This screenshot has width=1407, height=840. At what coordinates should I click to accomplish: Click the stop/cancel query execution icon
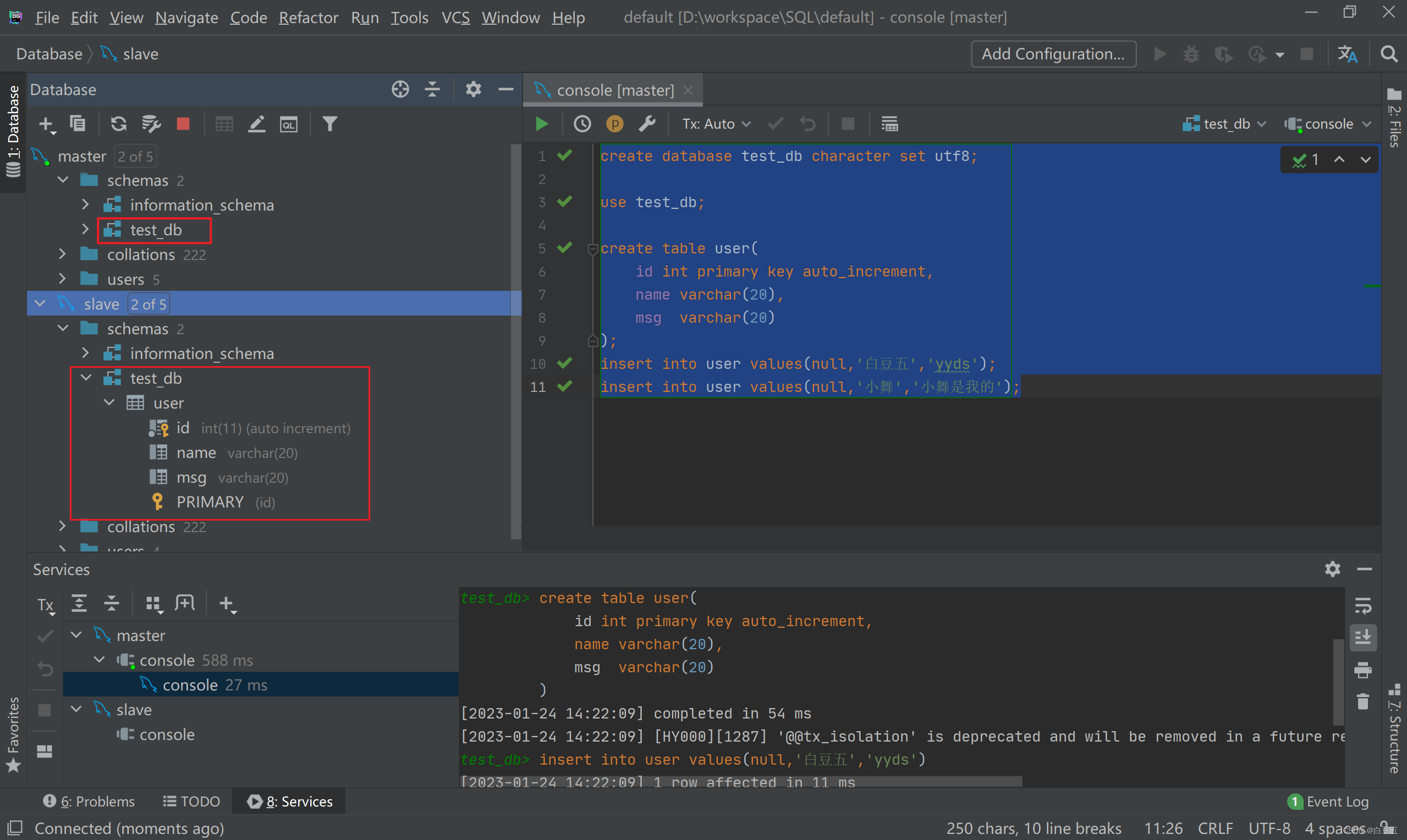click(848, 123)
